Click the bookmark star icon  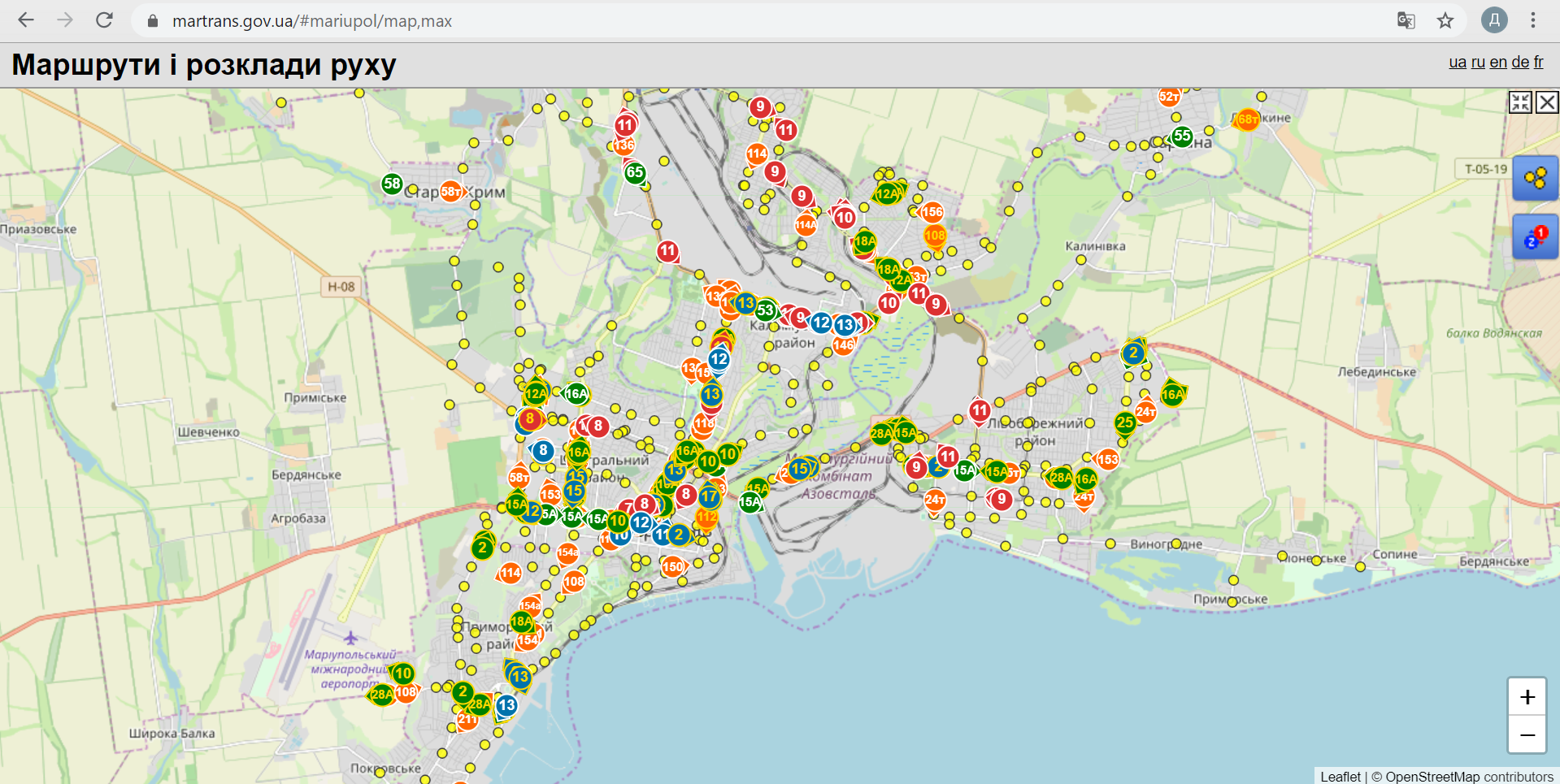click(1445, 20)
